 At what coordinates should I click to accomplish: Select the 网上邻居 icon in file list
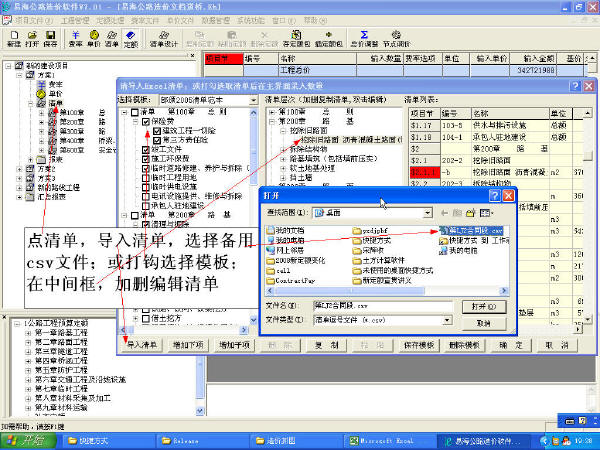[x=271, y=250]
